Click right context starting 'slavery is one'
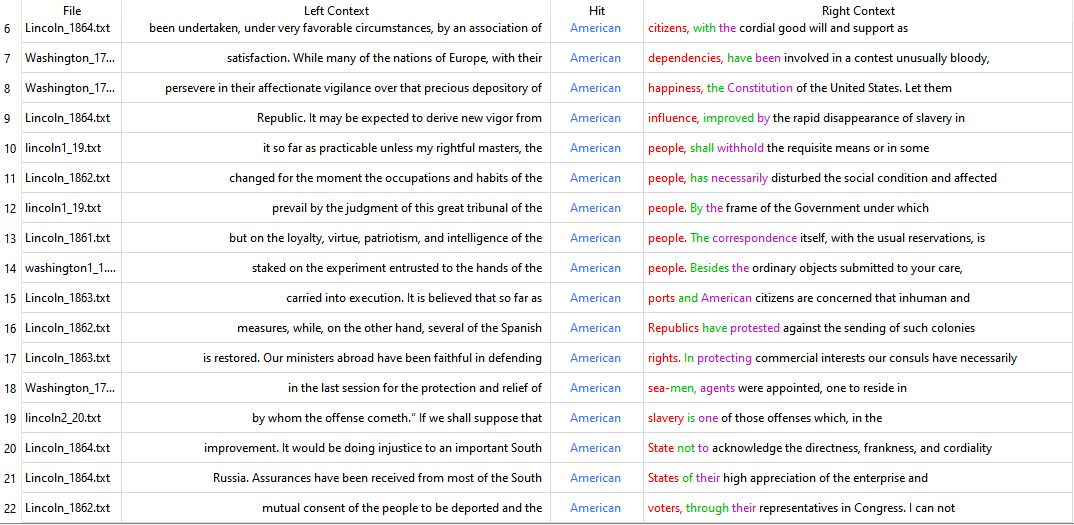 click(x=764, y=418)
